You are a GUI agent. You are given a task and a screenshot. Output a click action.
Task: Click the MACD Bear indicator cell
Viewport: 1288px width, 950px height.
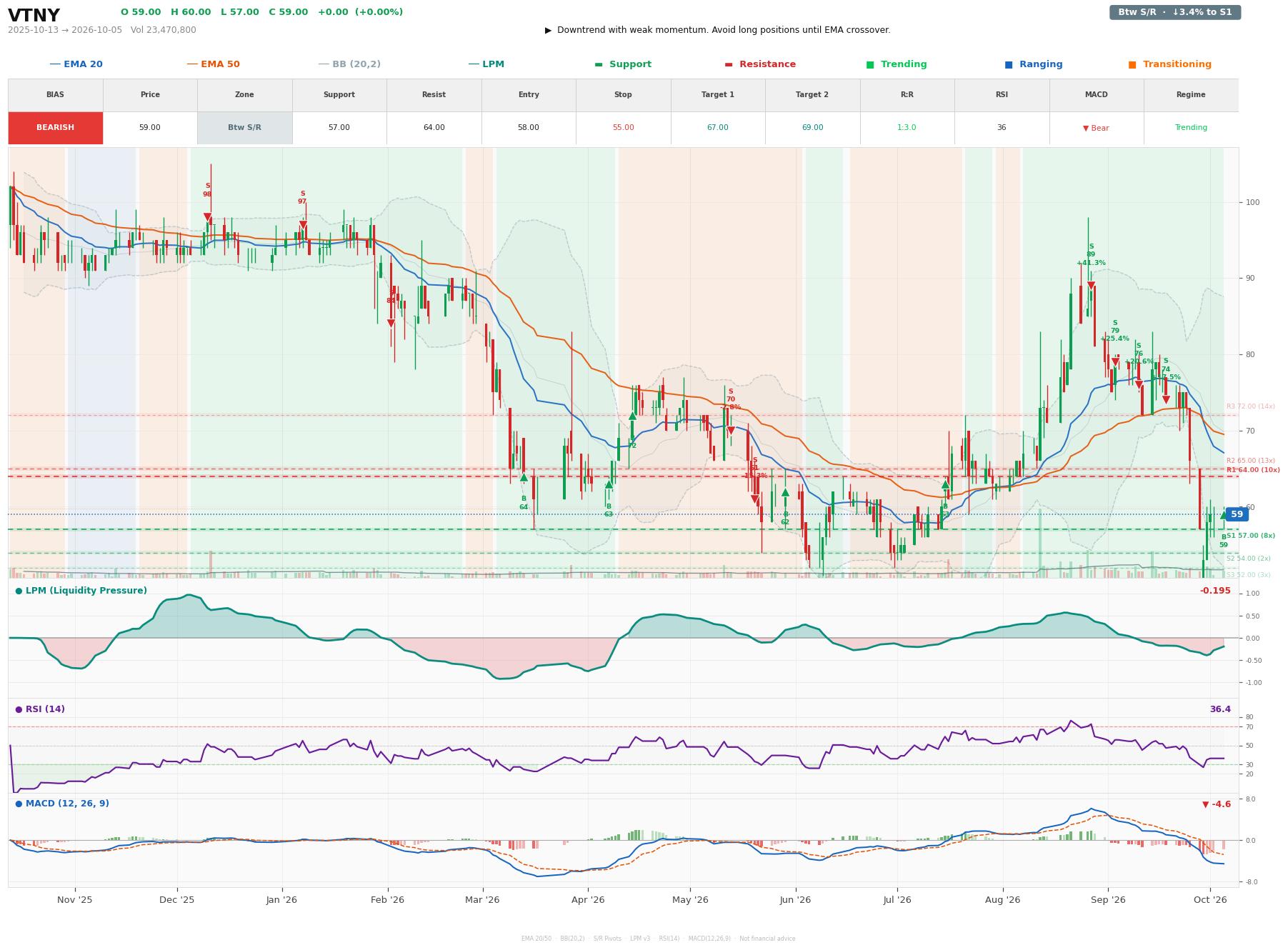point(1096,128)
